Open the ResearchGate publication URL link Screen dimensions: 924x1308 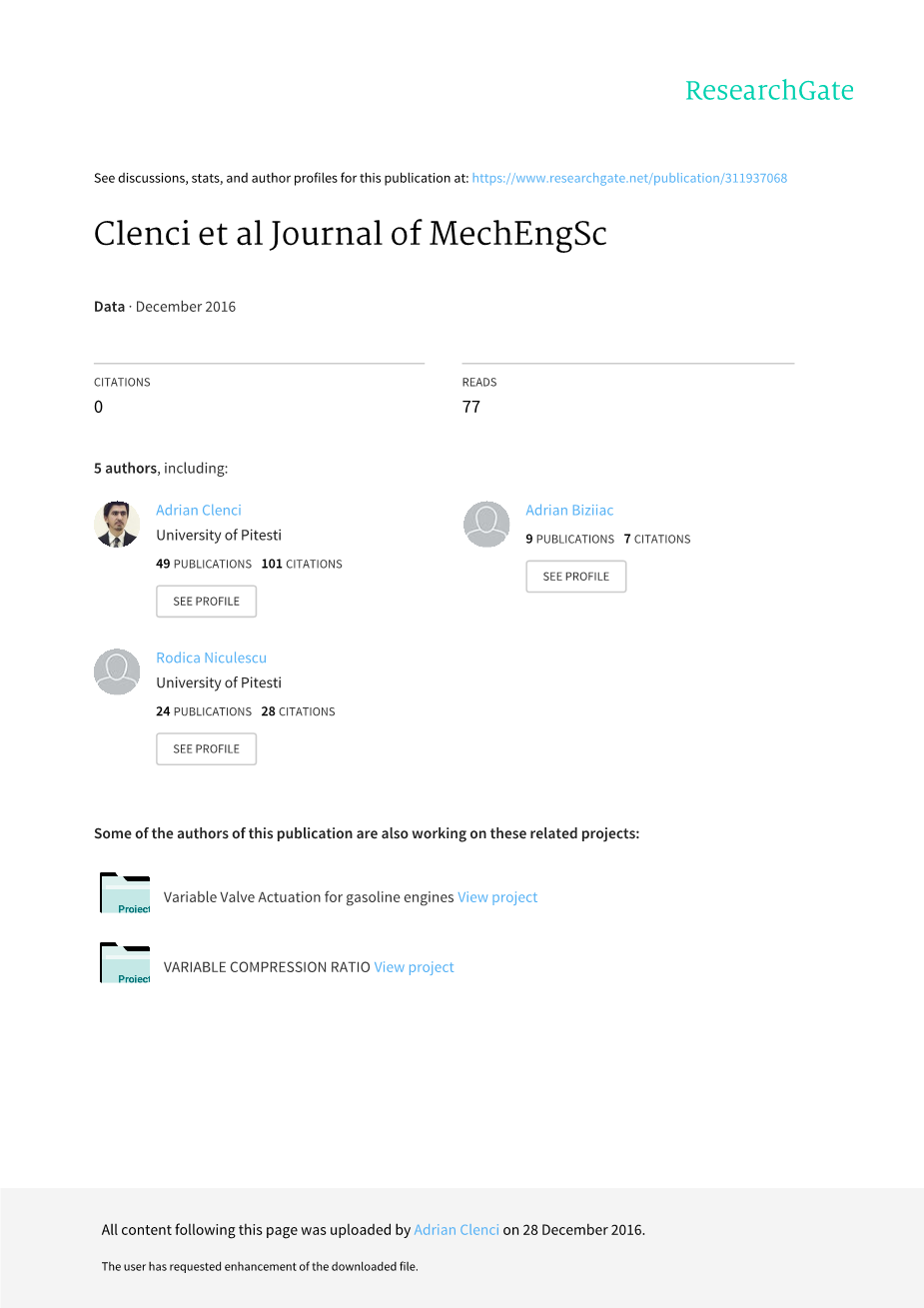pos(629,179)
